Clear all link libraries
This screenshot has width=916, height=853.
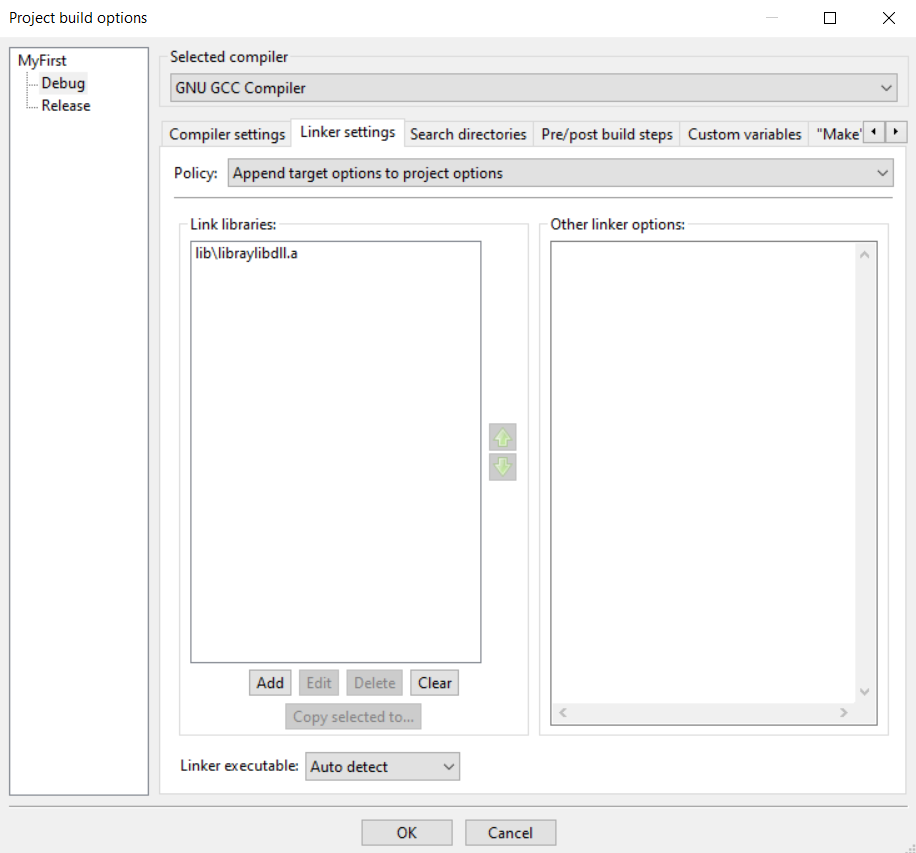434,683
